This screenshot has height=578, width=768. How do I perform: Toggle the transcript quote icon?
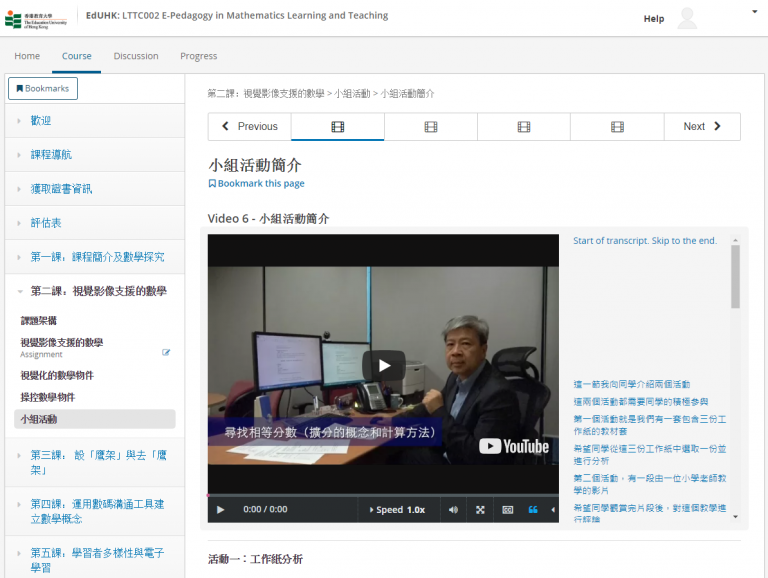[533, 509]
